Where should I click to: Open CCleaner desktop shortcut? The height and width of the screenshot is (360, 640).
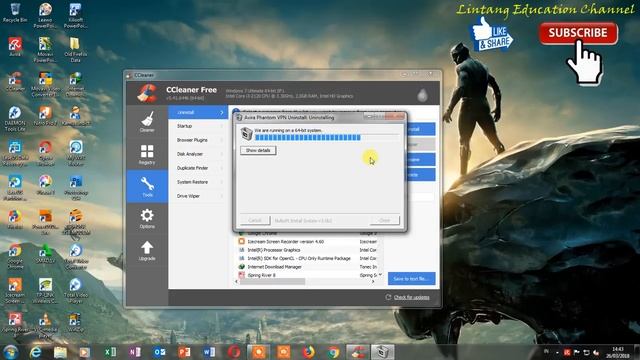coord(15,81)
